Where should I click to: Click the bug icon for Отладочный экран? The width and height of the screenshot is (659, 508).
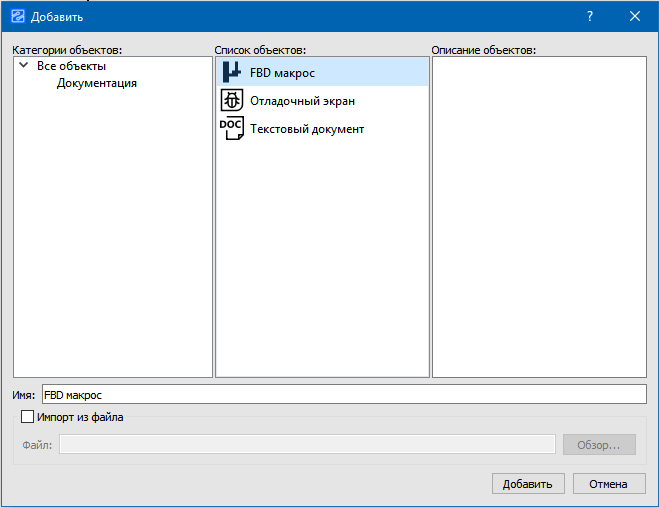(232, 100)
